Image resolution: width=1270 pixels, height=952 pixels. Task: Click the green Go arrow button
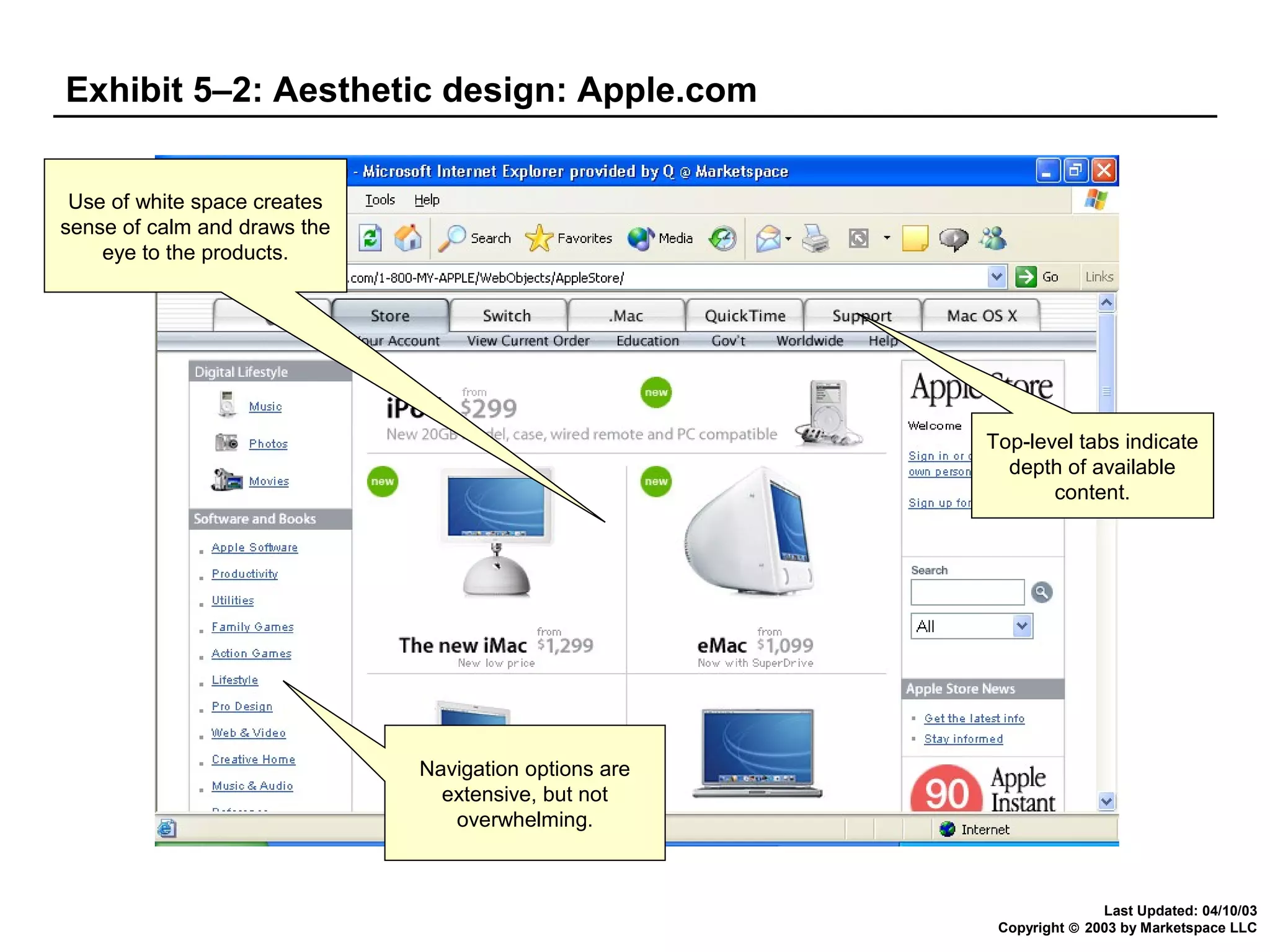click(1026, 277)
